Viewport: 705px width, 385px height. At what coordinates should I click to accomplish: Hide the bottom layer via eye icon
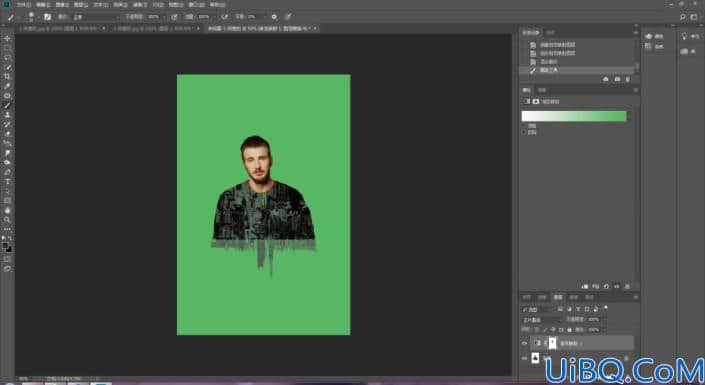pos(524,358)
